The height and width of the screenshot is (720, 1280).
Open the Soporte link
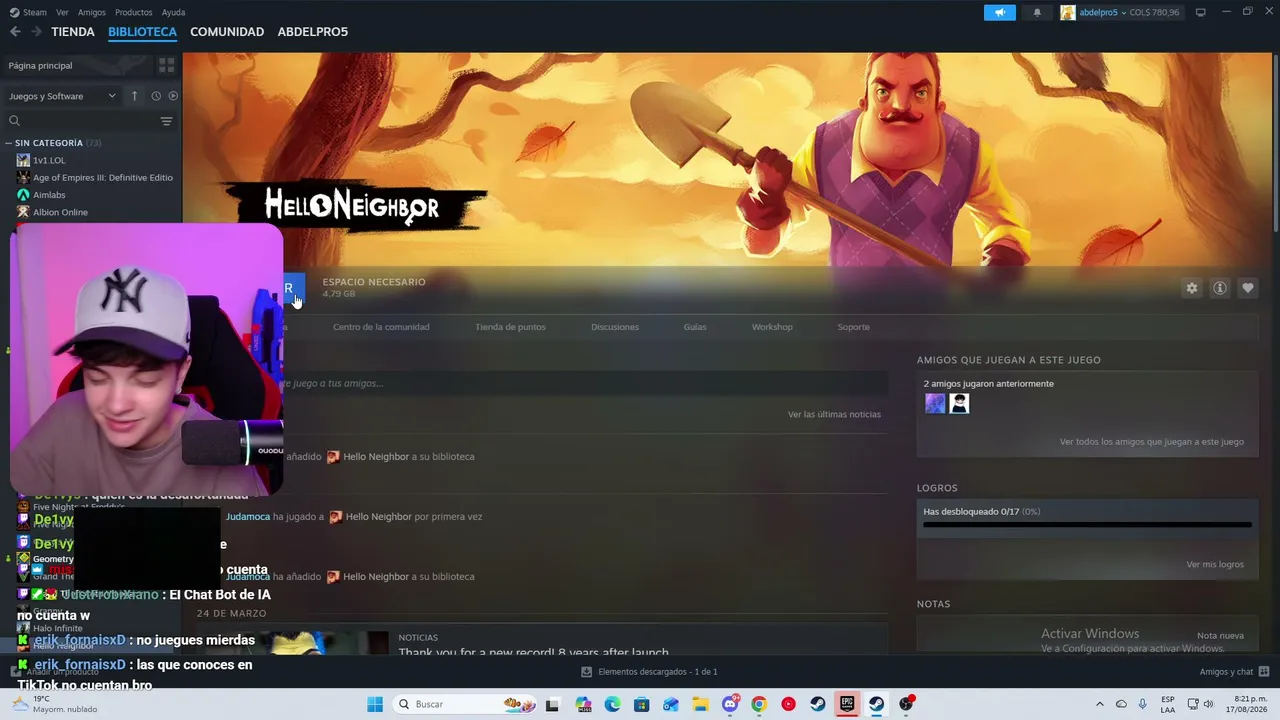[x=853, y=327]
